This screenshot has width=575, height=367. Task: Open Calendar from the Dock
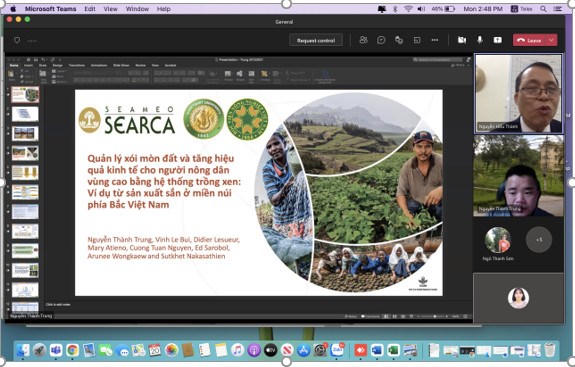(x=154, y=351)
